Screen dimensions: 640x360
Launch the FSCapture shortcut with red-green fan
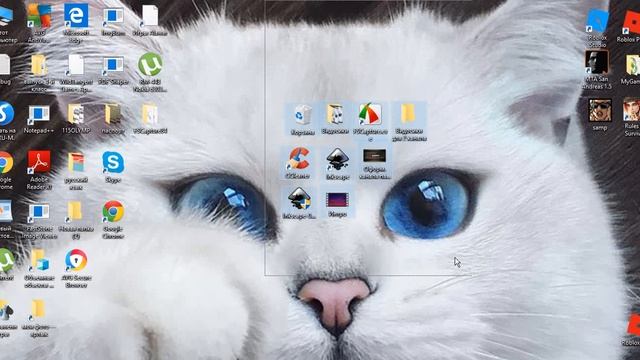pyautogui.click(x=370, y=122)
